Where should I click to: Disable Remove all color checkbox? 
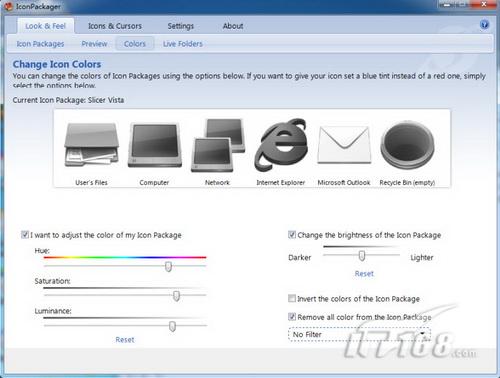point(292,316)
